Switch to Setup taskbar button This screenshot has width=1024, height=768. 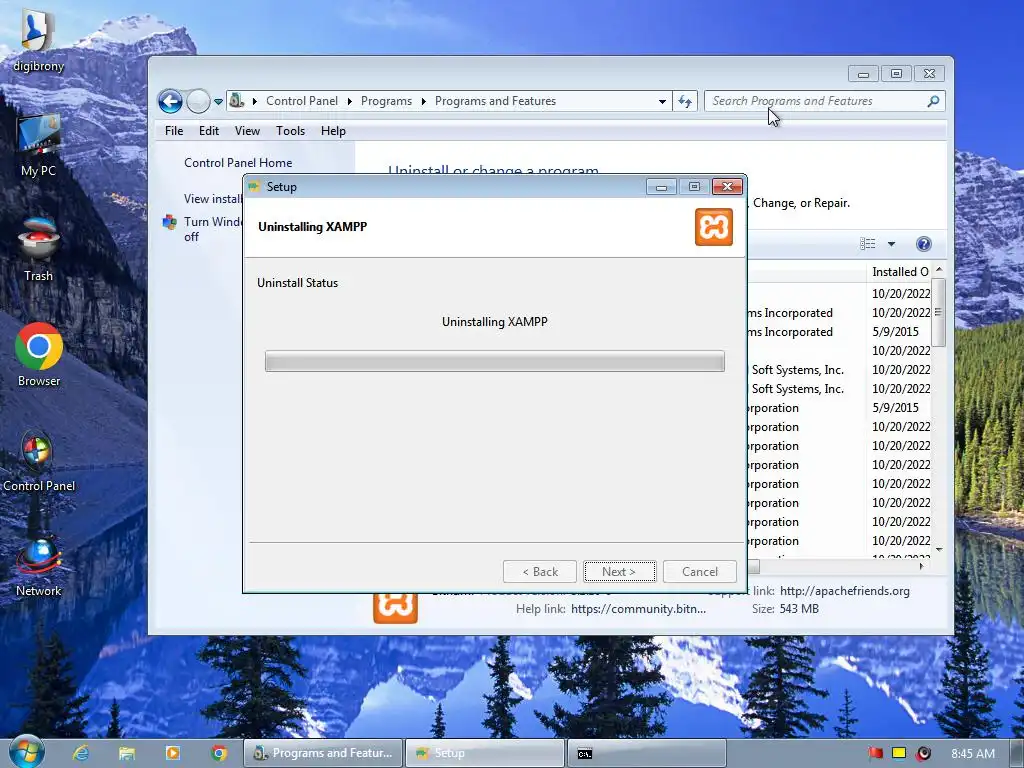[x=485, y=753]
